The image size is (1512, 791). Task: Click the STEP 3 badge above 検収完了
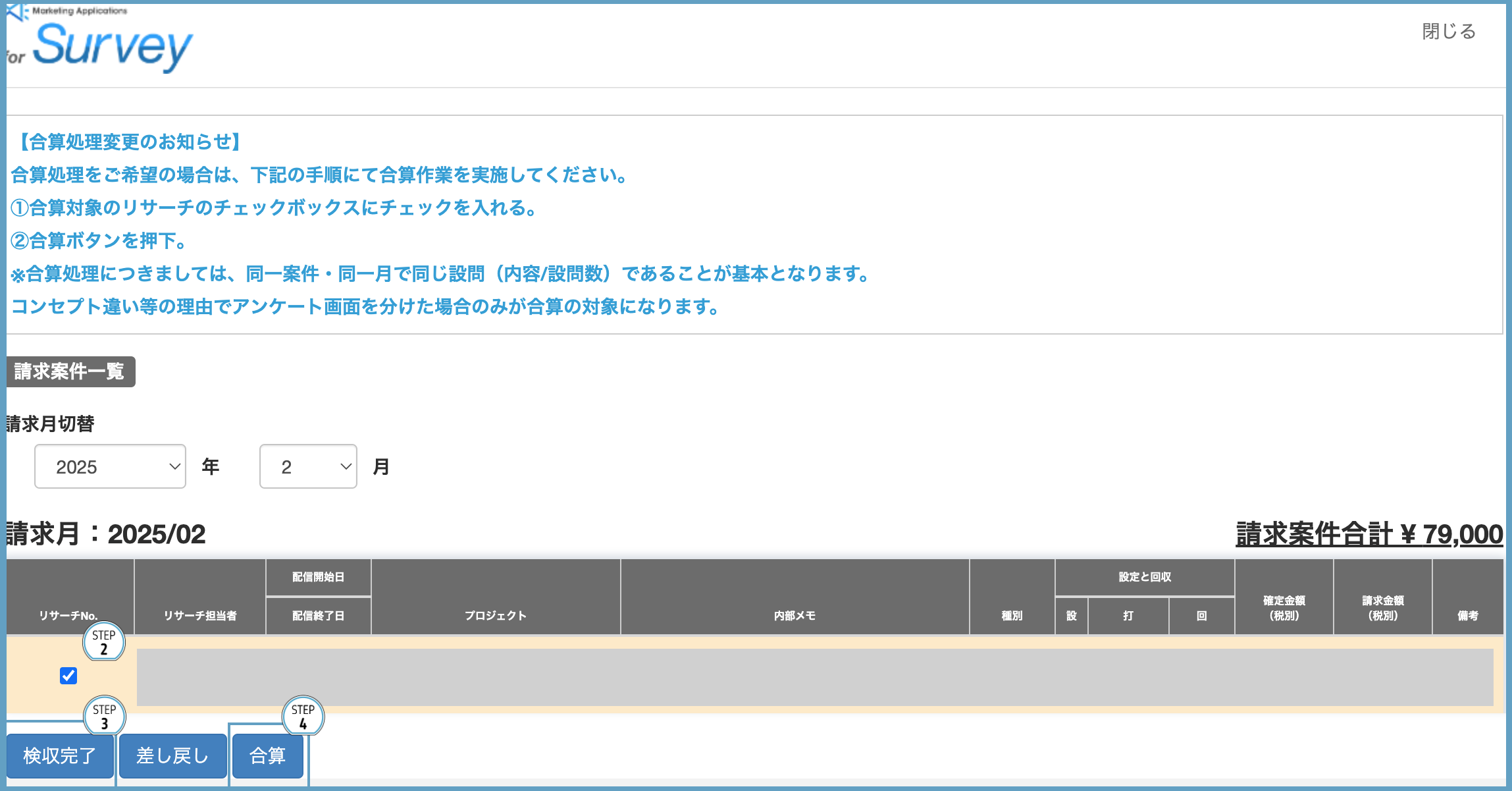[x=105, y=716]
